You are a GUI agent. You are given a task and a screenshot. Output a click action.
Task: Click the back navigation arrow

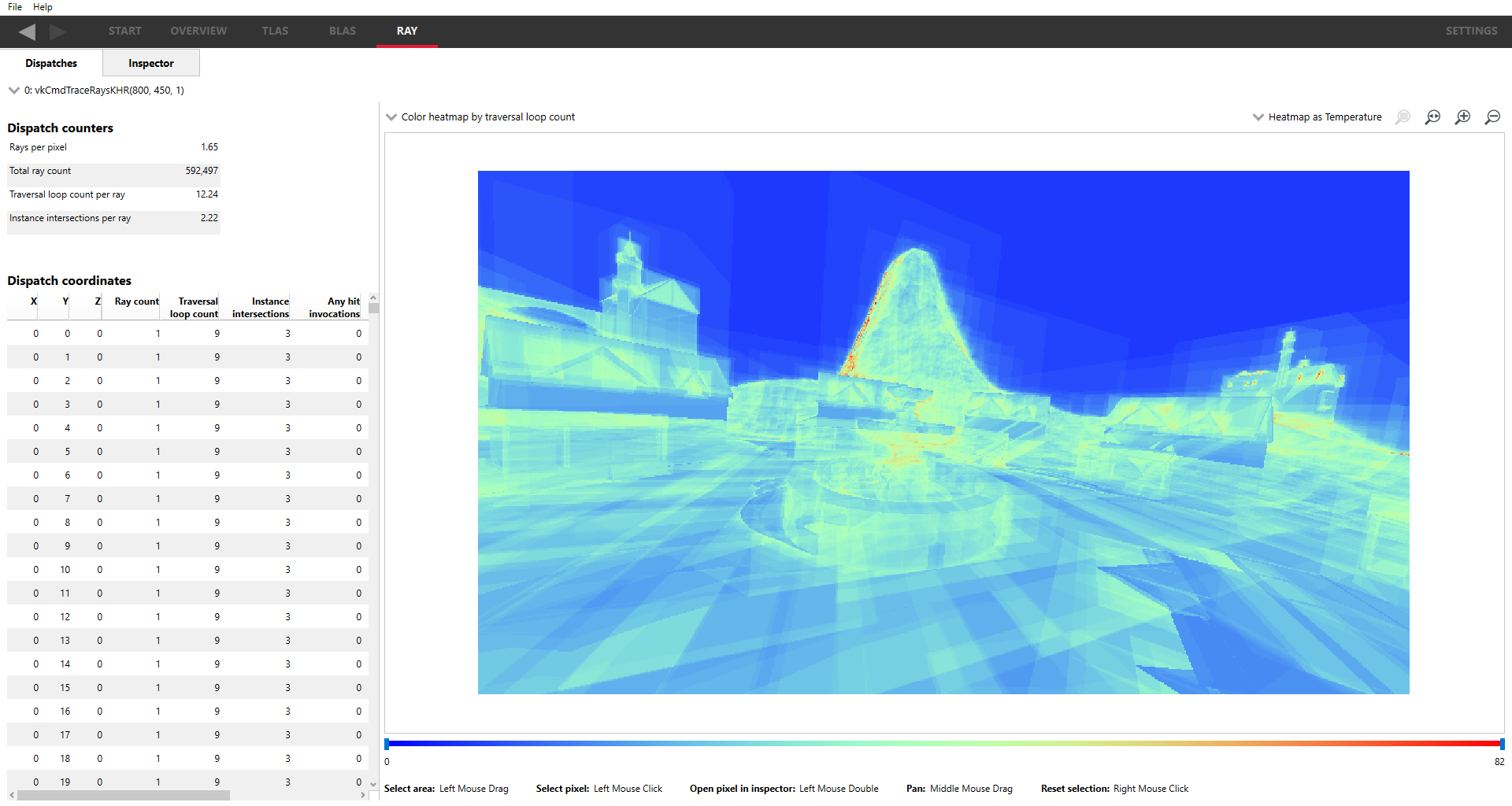pyautogui.click(x=27, y=31)
